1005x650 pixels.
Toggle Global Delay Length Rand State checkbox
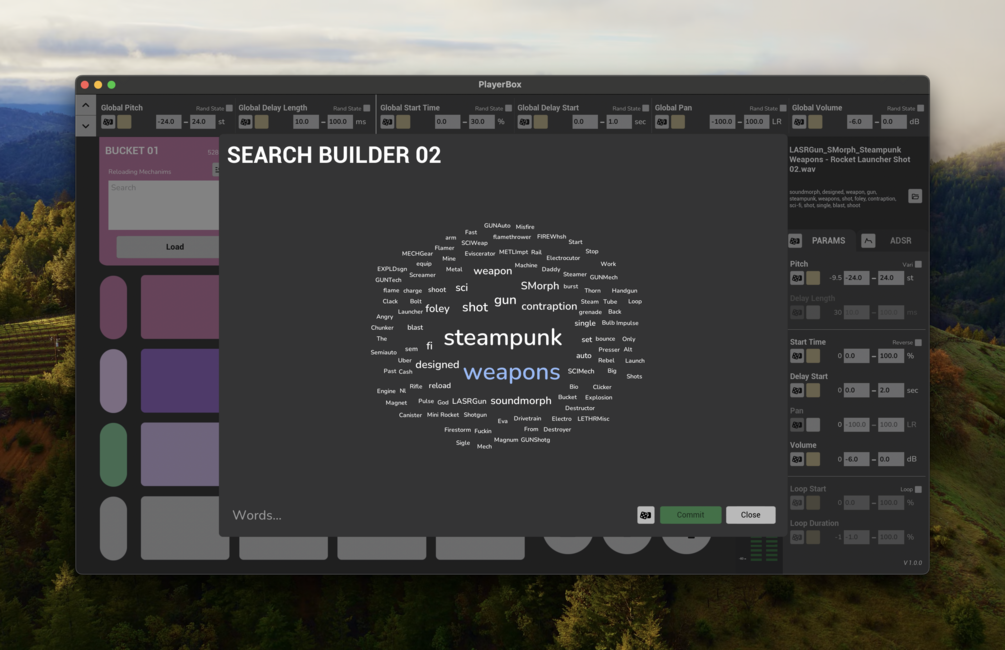click(x=367, y=108)
